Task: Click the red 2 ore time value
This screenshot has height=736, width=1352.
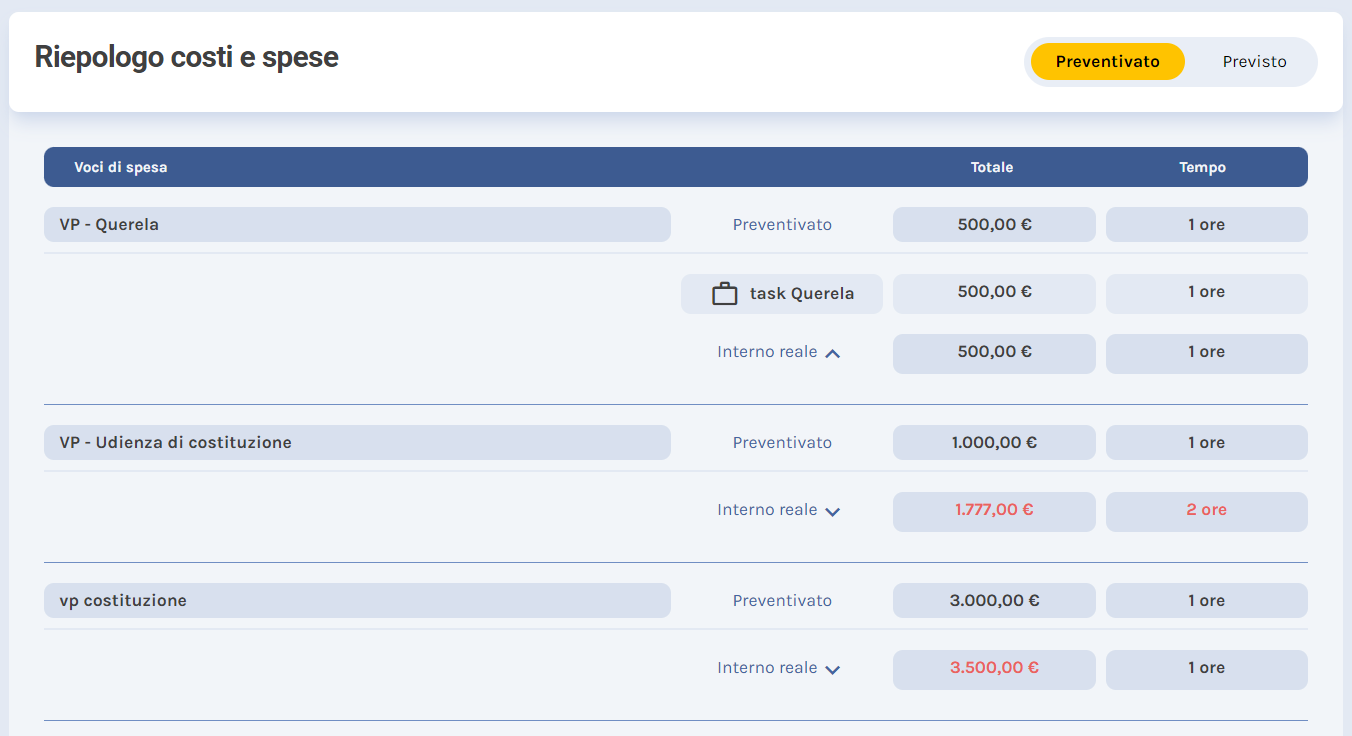Action: click(1206, 510)
